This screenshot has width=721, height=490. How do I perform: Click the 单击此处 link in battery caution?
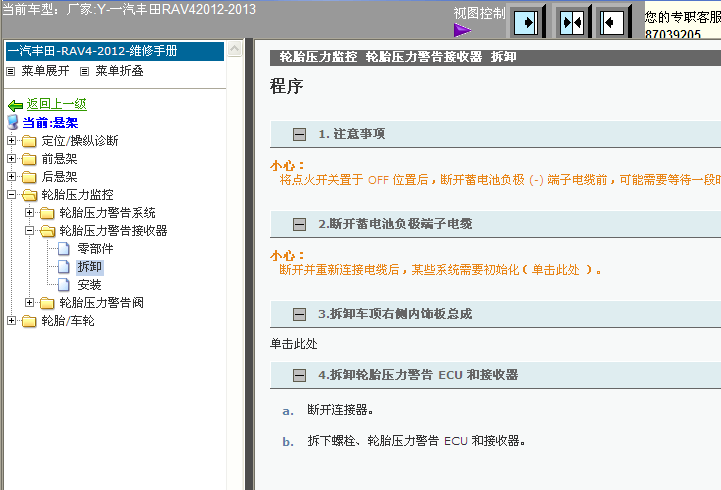(x=555, y=270)
